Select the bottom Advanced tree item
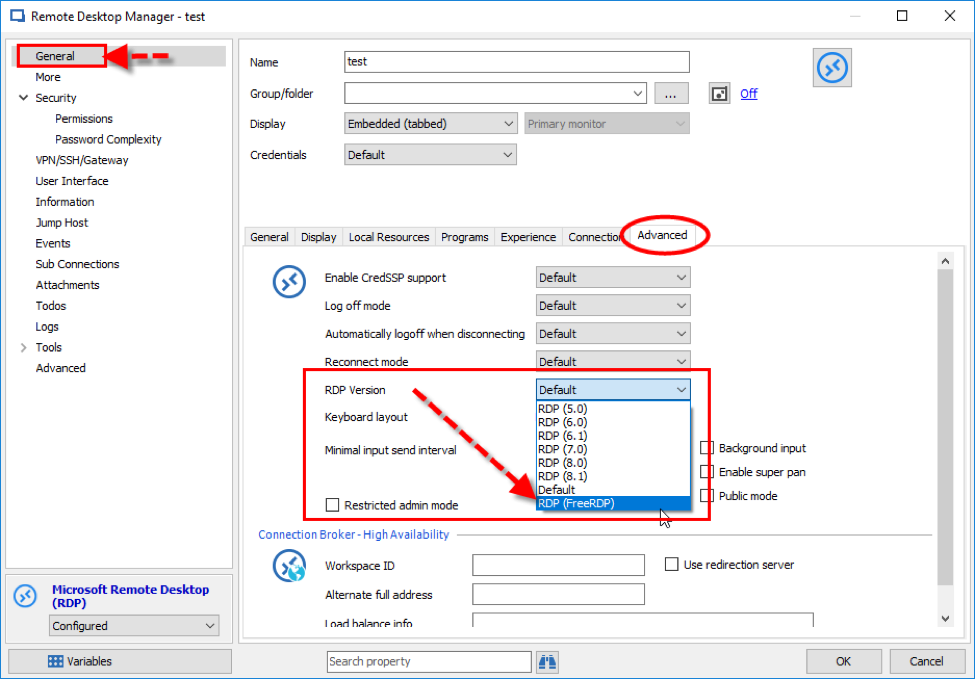Viewport: 975px width, 679px height. coord(60,368)
